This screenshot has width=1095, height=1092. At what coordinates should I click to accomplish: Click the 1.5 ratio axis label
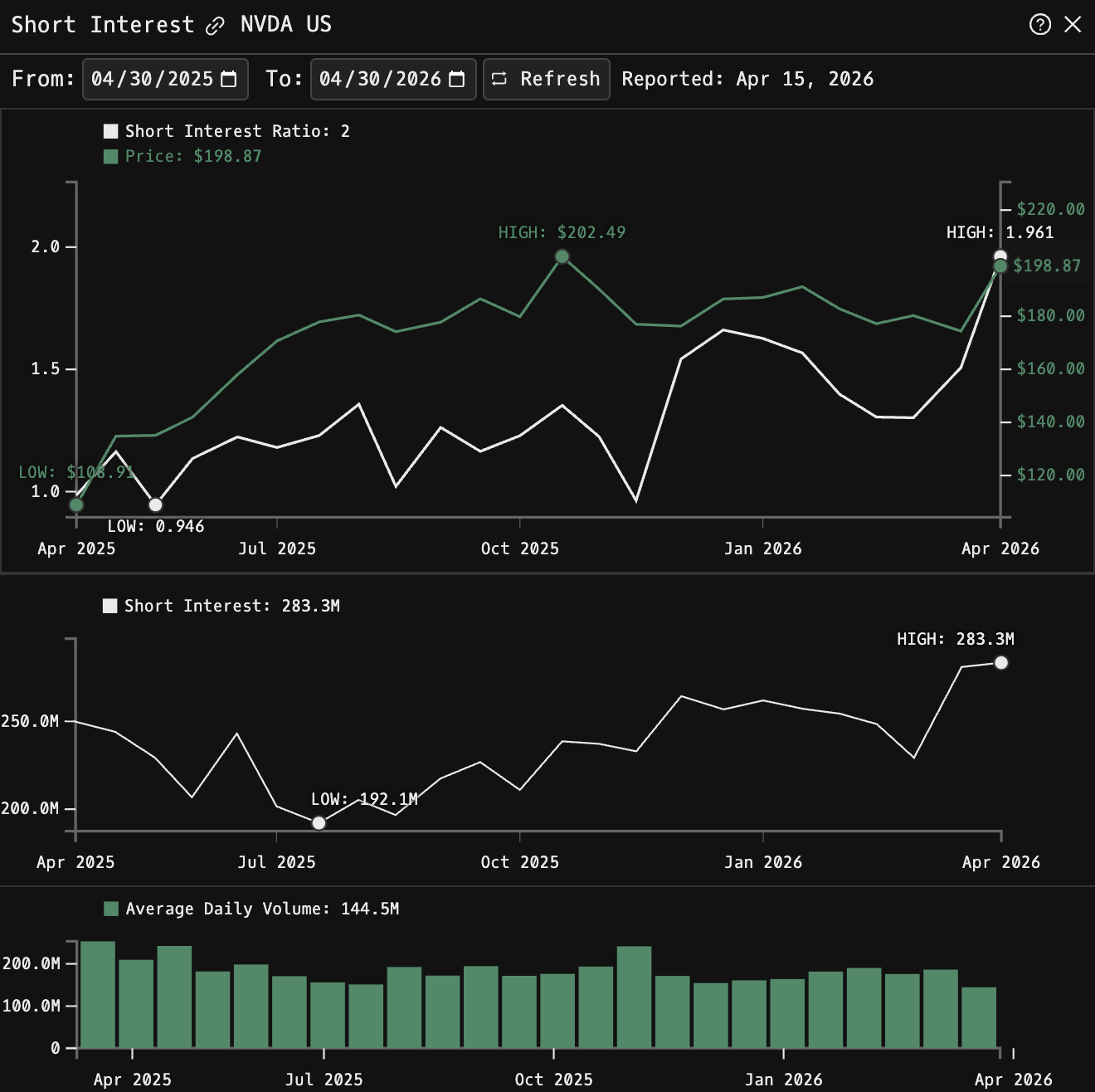(46, 368)
